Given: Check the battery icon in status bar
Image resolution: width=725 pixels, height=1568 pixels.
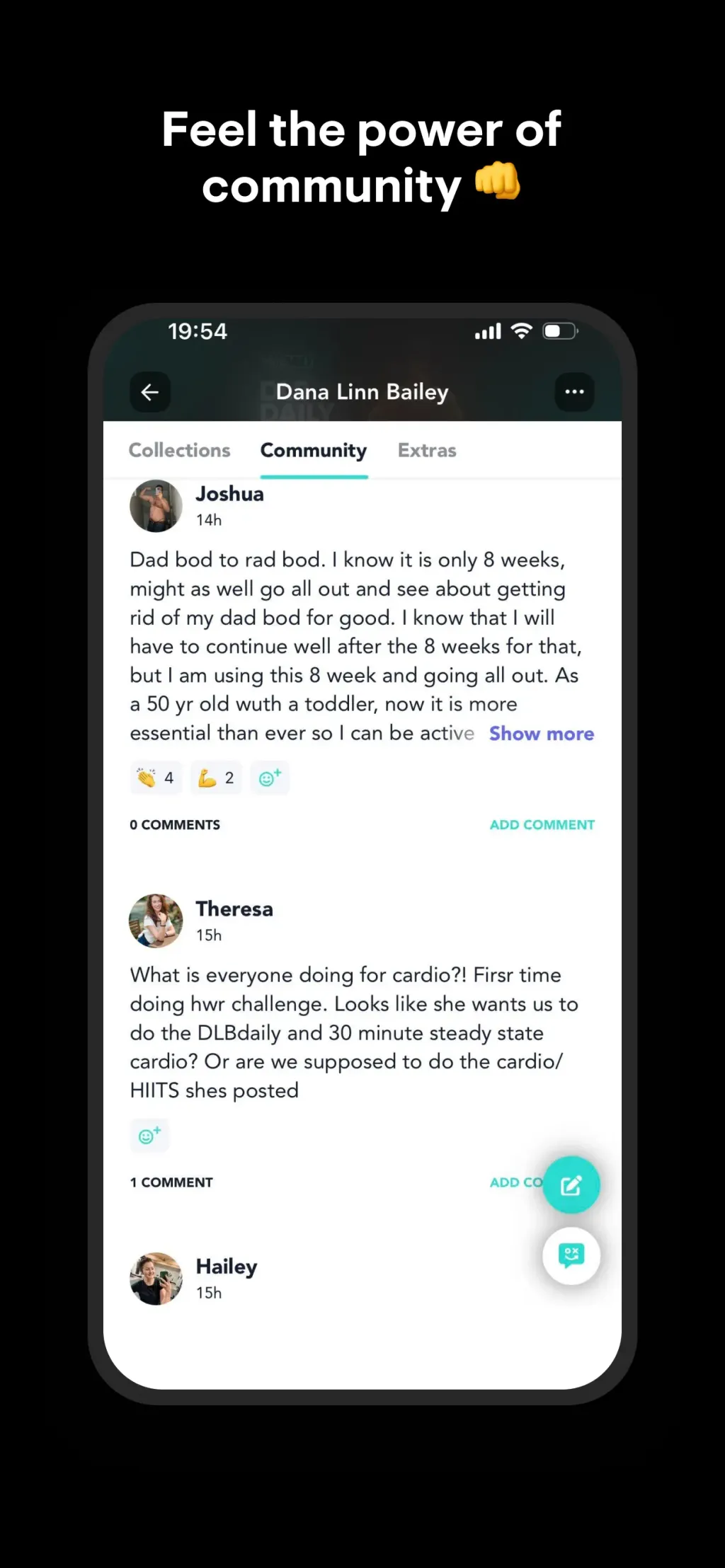Looking at the screenshot, I should pyautogui.click(x=560, y=331).
